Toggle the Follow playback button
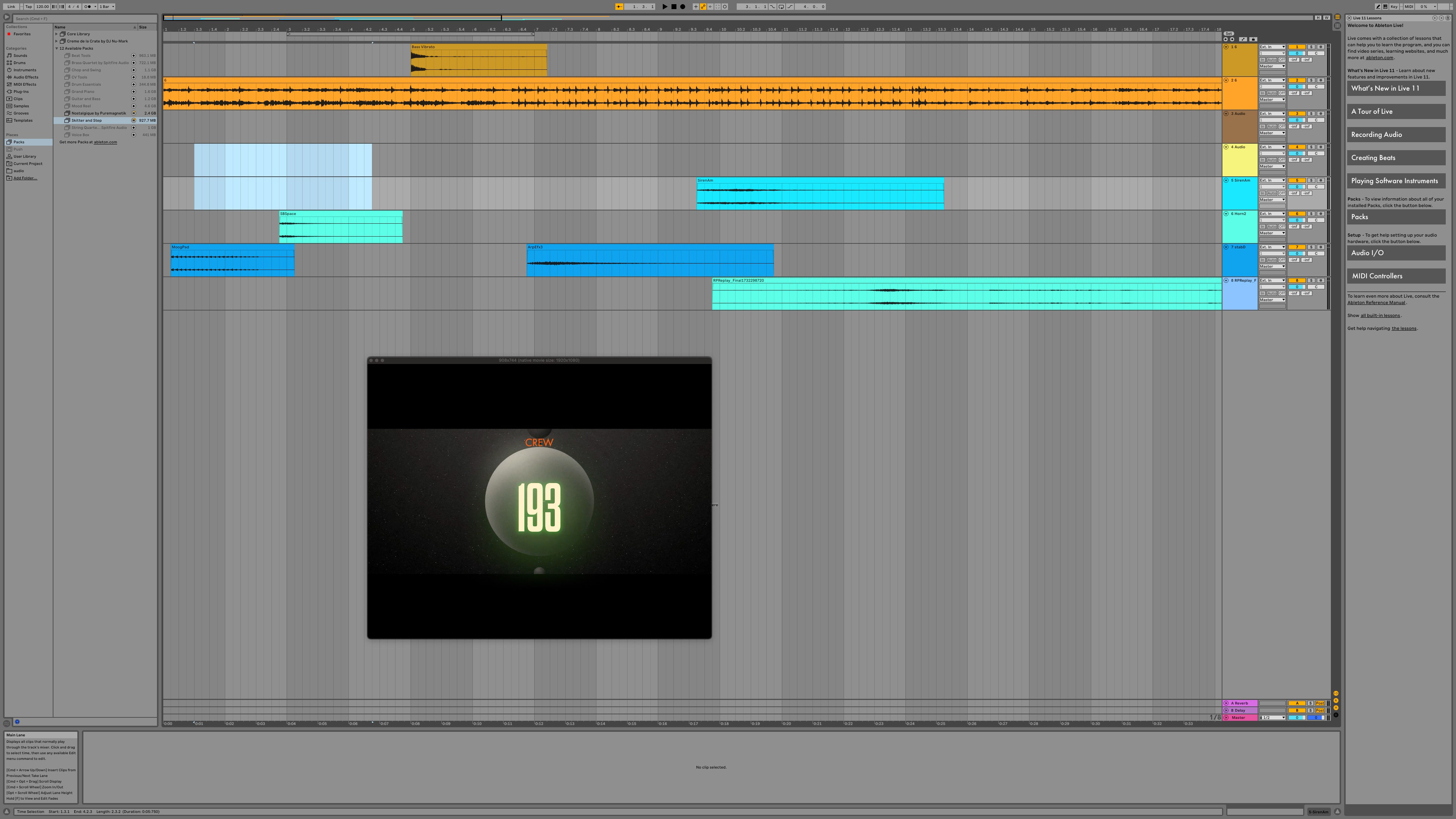This screenshot has width=1456, height=819. pyautogui.click(x=619, y=7)
